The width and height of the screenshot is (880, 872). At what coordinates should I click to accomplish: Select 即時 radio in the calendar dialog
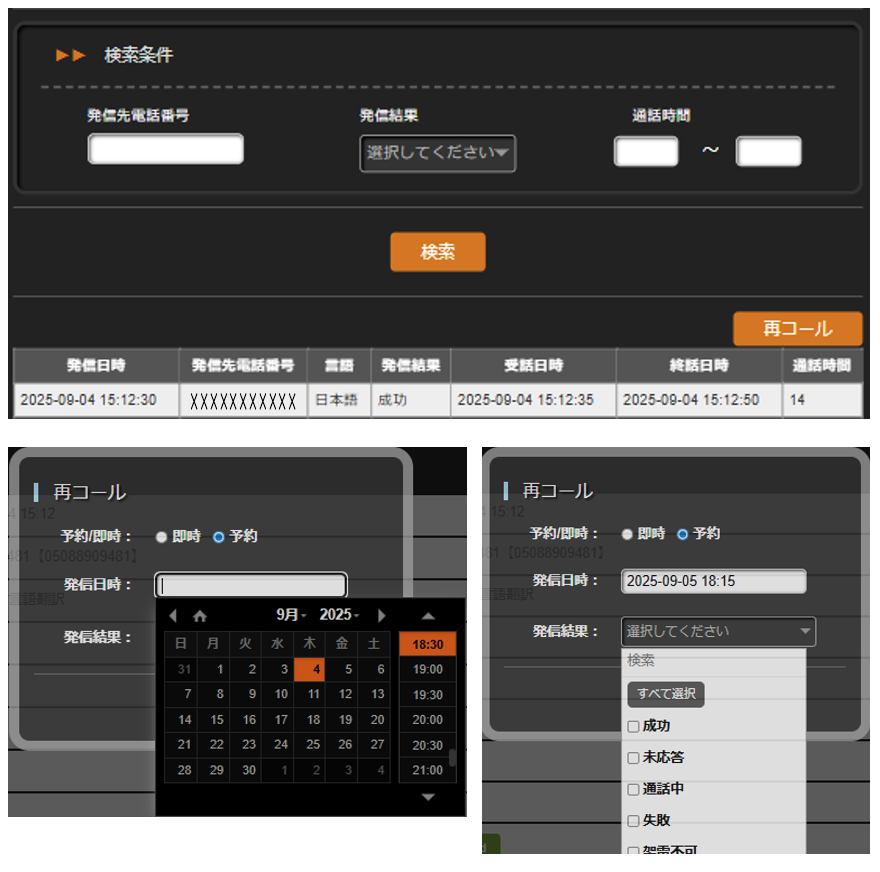coord(161,537)
